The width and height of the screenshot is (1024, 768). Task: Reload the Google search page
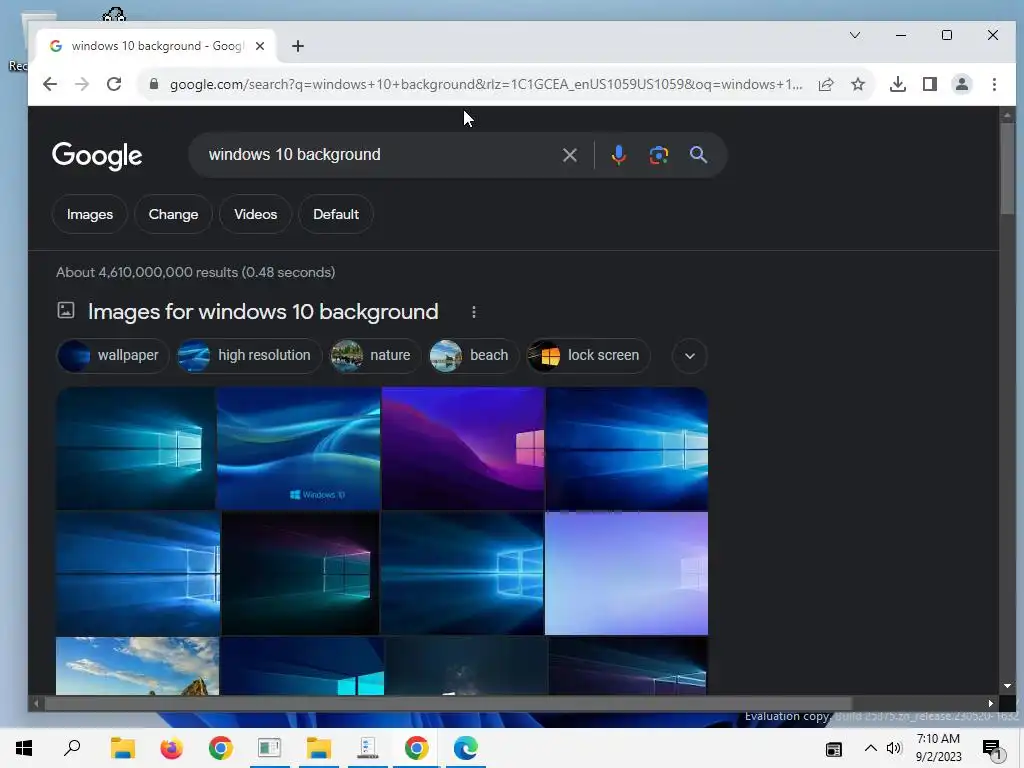(114, 84)
